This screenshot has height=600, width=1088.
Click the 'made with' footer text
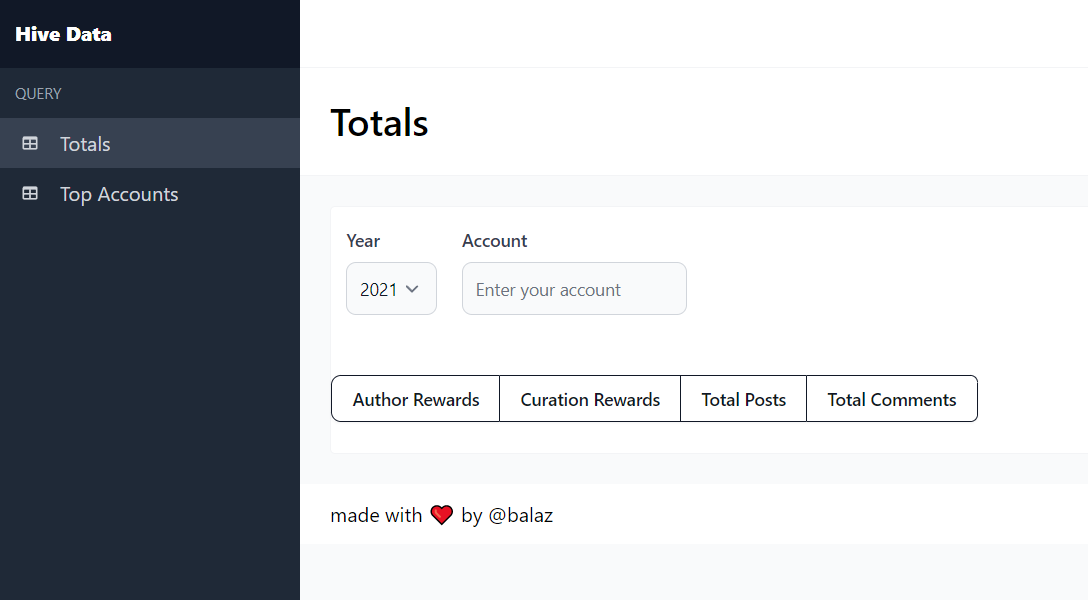pos(376,515)
